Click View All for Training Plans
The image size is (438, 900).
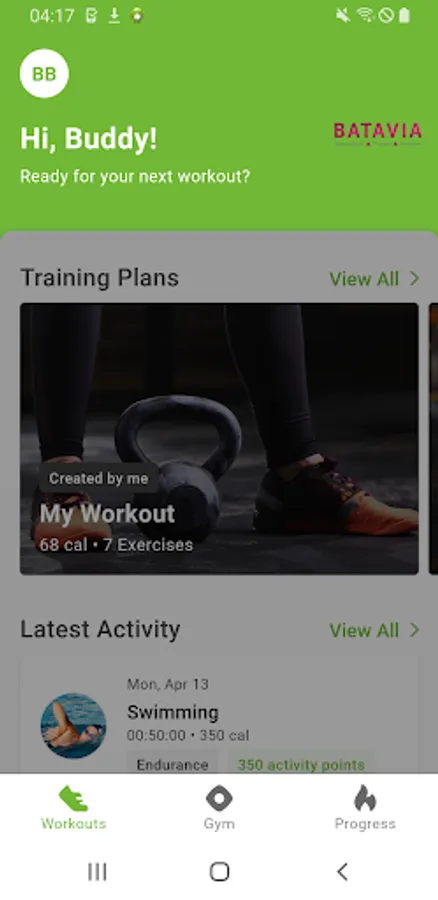click(364, 279)
